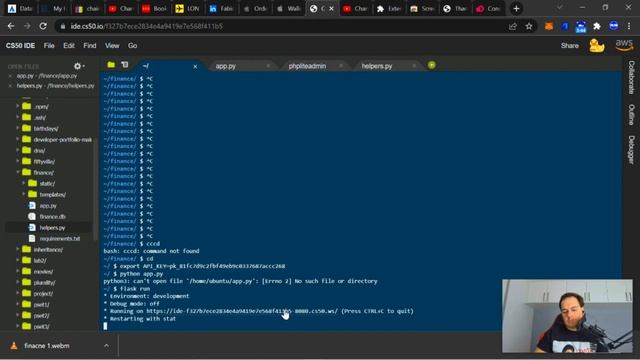Select the lab2/ folder
The width and height of the screenshot is (640, 360).
coord(40,260)
